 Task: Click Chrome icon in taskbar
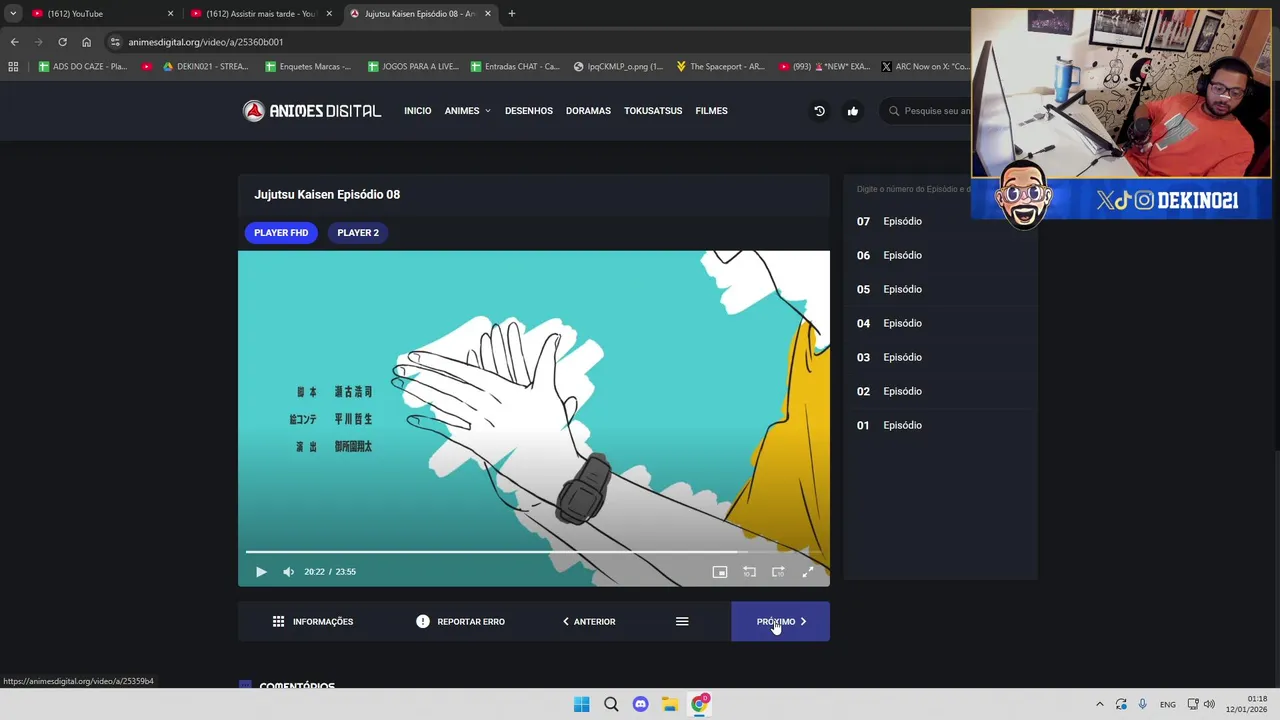tap(700, 704)
